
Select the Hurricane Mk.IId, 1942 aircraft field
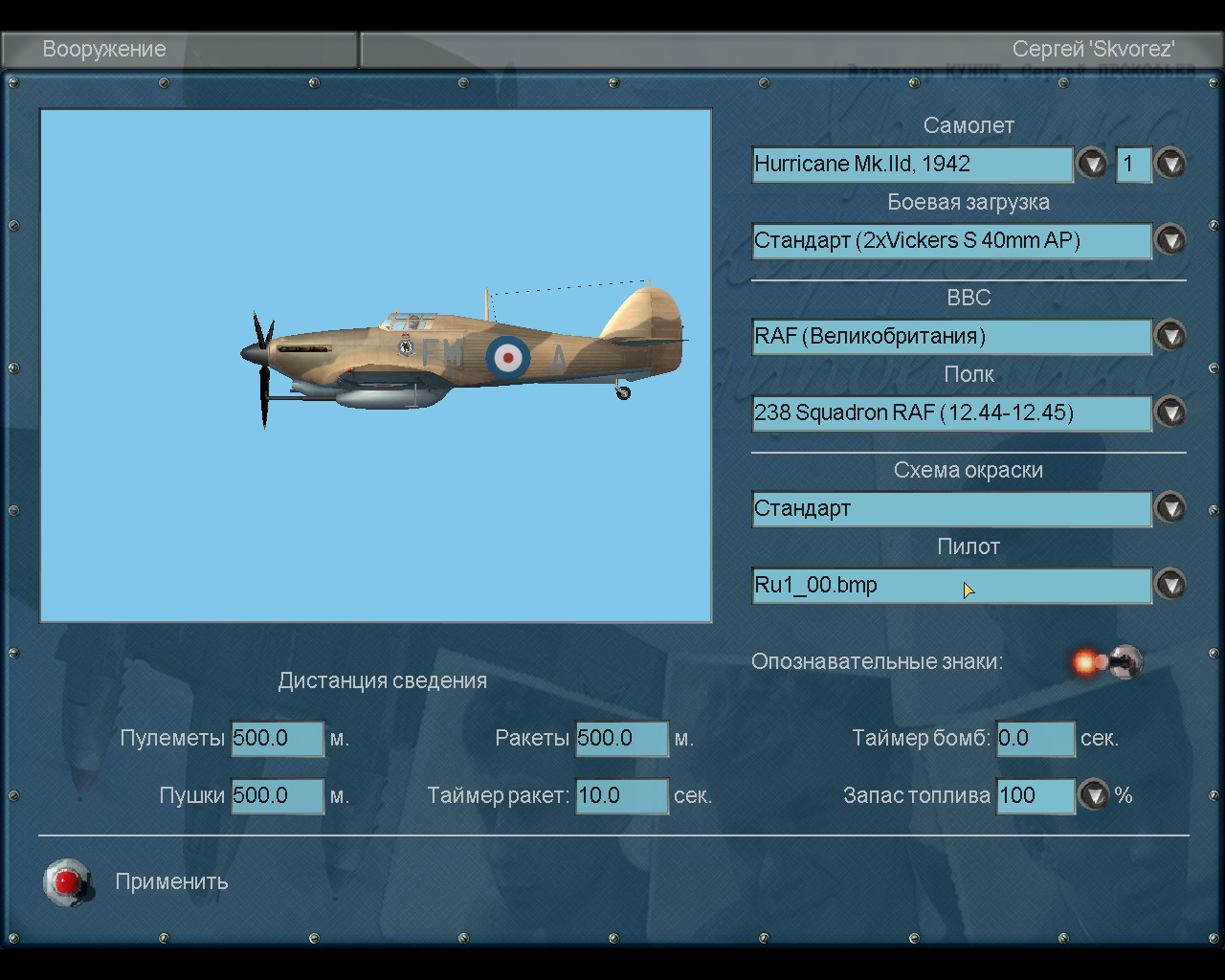click(x=912, y=164)
